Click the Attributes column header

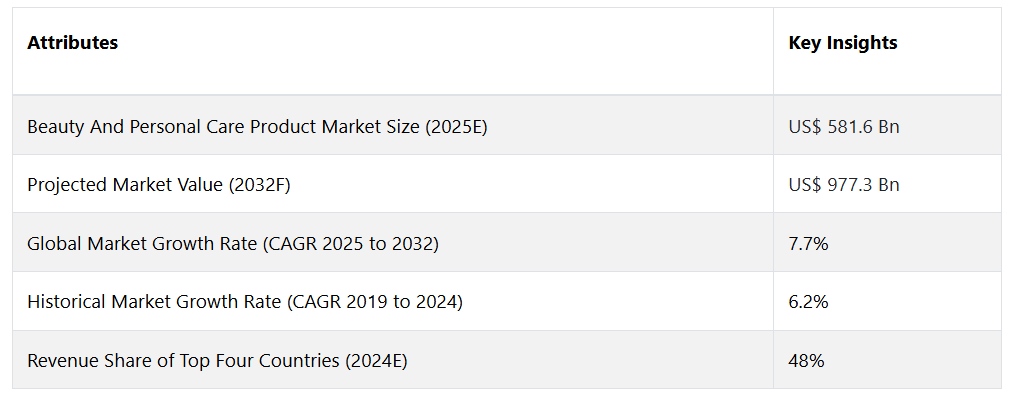tap(393, 51)
